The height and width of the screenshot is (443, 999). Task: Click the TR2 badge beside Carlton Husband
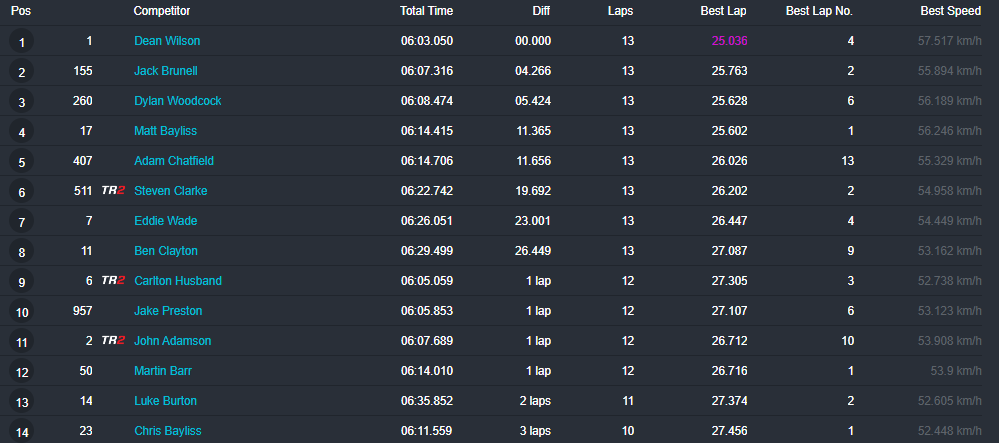pyautogui.click(x=113, y=281)
